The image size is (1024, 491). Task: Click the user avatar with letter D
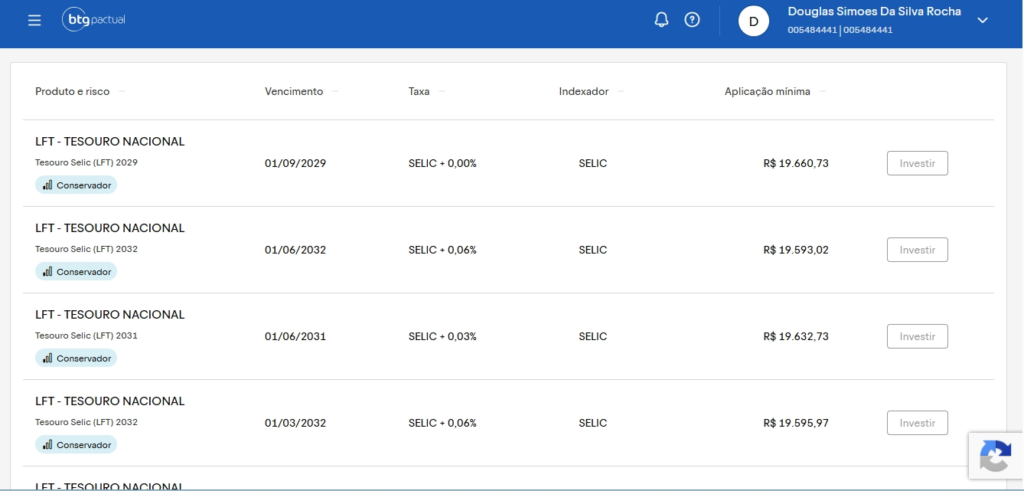pyautogui.click(x=754, y=21)
